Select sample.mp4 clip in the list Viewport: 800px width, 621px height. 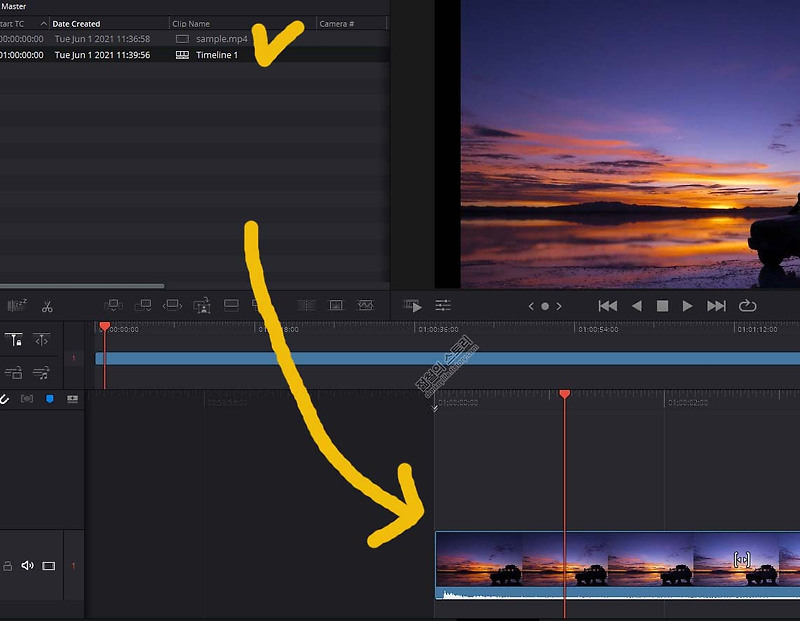pos(194,39)
